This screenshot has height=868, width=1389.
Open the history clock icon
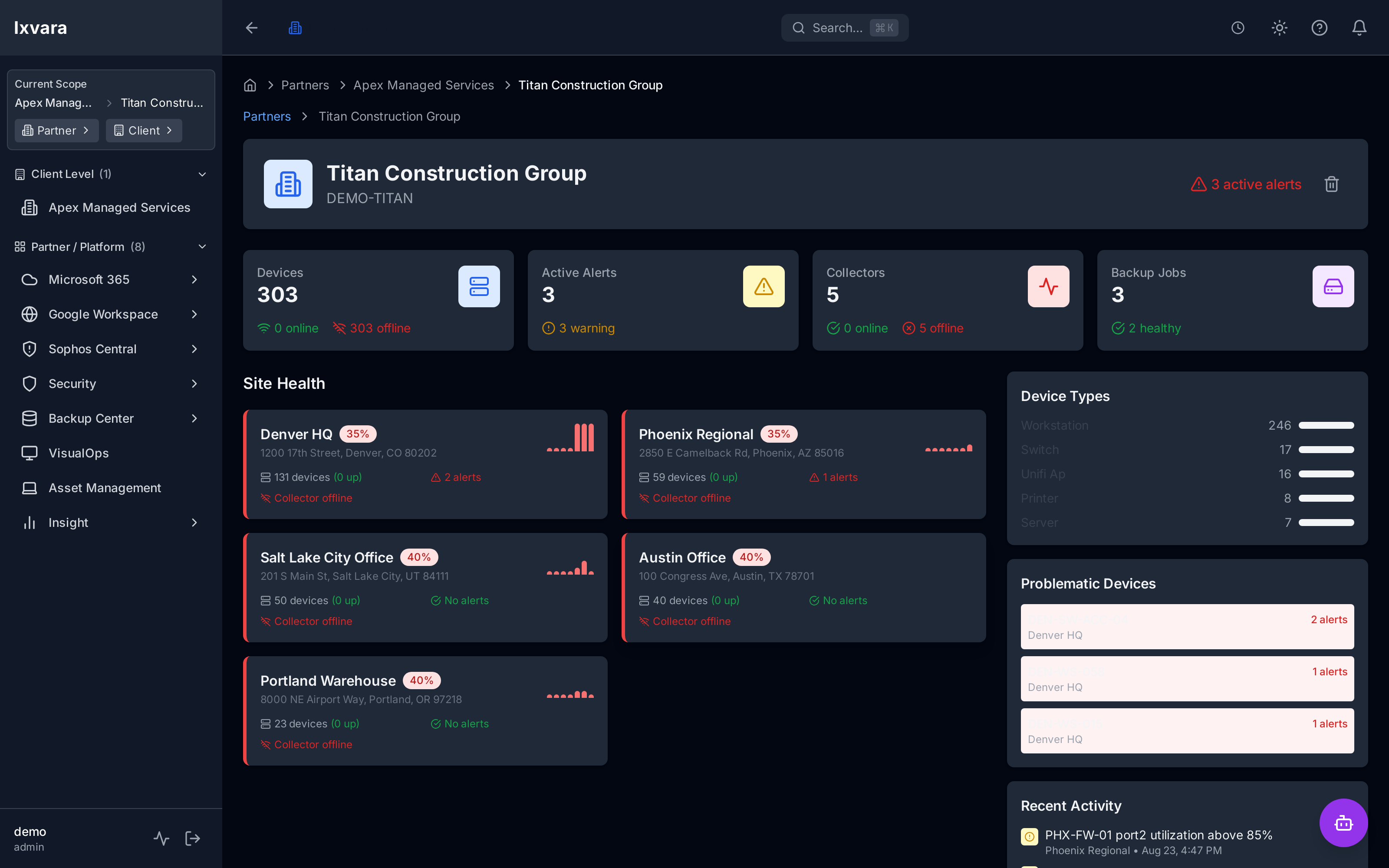pyautogui.click(x=1238, y=27)
